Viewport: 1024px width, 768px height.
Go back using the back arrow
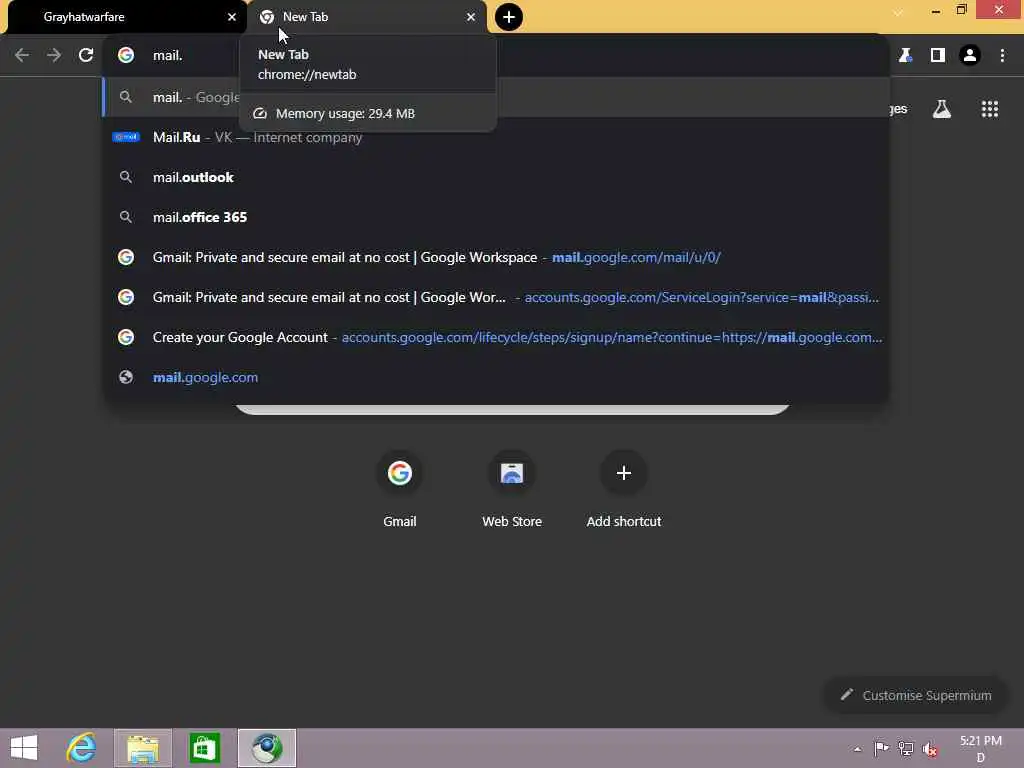22,56
